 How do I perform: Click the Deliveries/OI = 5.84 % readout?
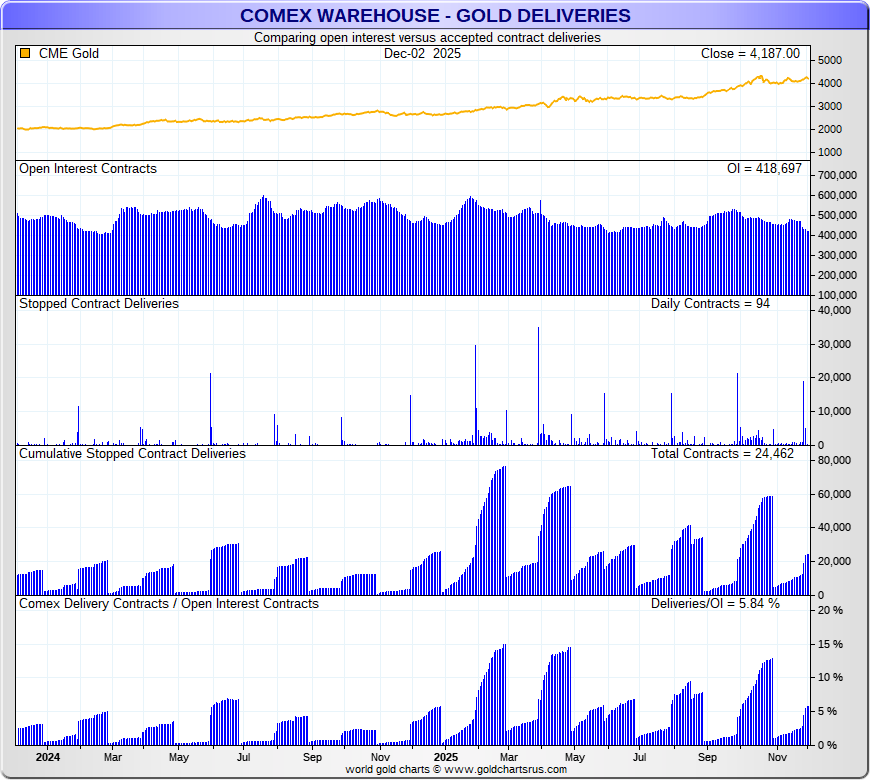[715, 603]
